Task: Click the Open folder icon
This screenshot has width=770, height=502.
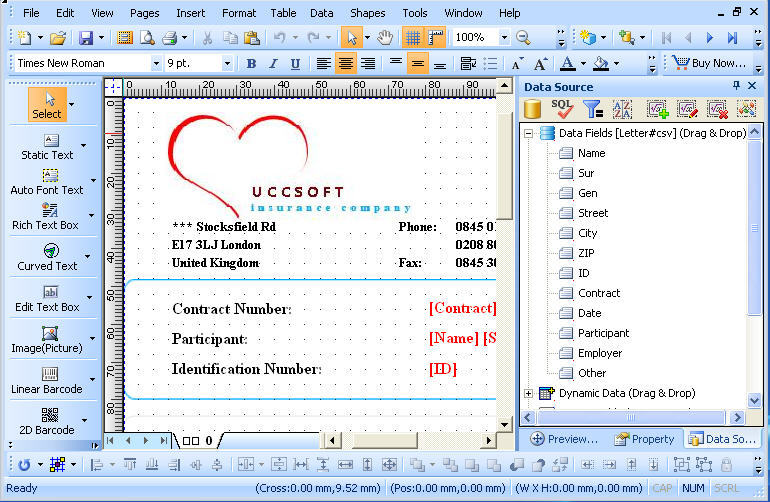Action: click(x=57, y=37)
